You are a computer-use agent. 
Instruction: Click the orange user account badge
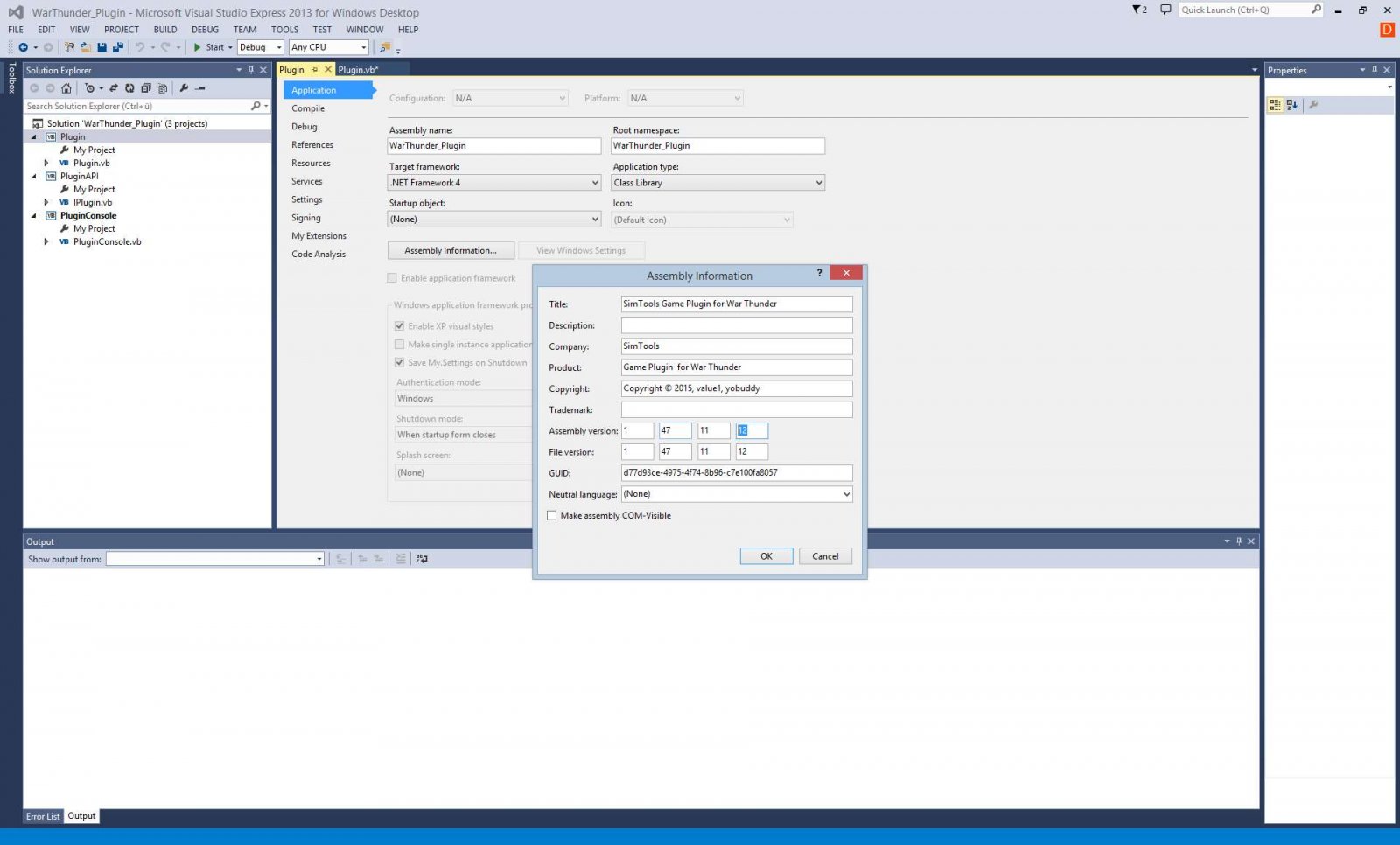point(1387,30)
